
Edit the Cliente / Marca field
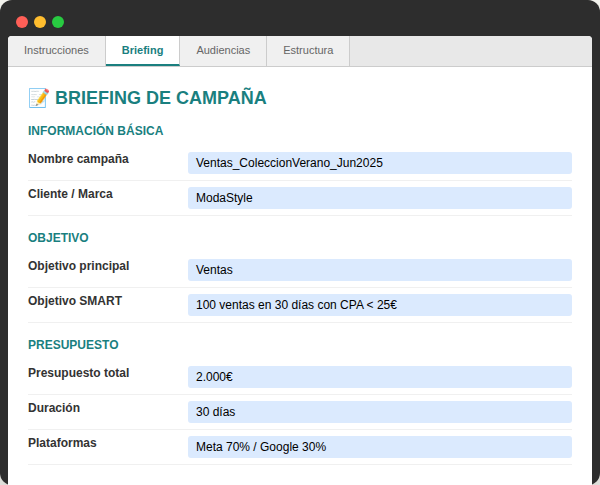379,198
